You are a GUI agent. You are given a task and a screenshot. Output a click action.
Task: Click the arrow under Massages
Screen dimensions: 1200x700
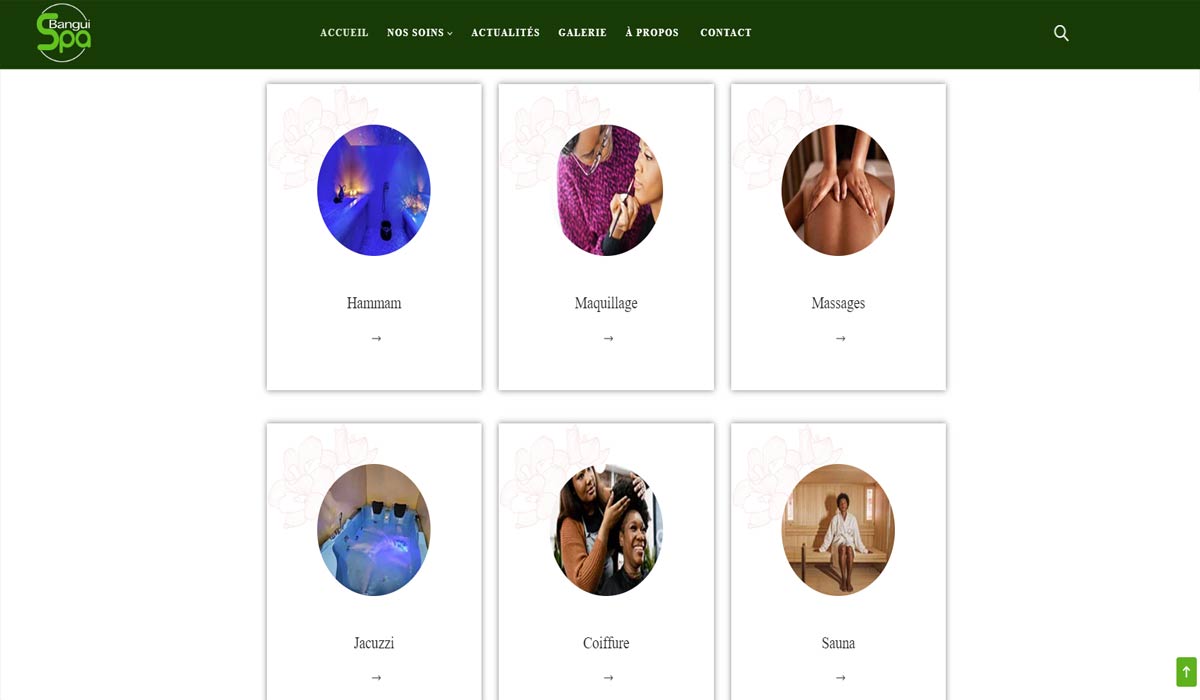(x=840, y=339)
